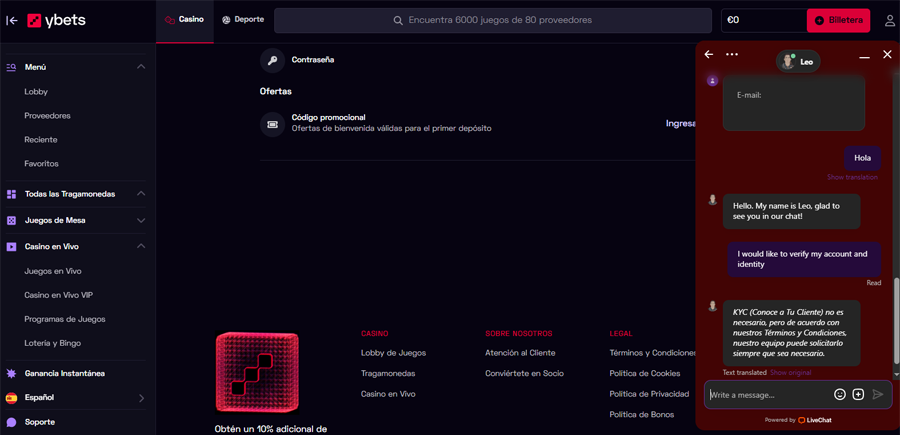Click agent Leo's avatar badge
The image size is (900, 435).
click(x=798, y=61)
